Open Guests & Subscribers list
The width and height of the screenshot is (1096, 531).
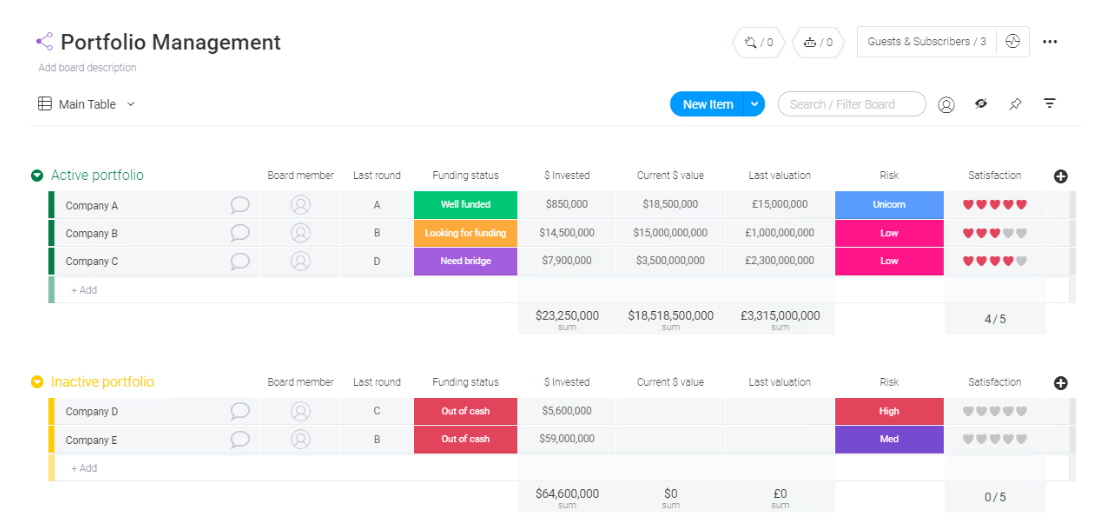point(926,42)
